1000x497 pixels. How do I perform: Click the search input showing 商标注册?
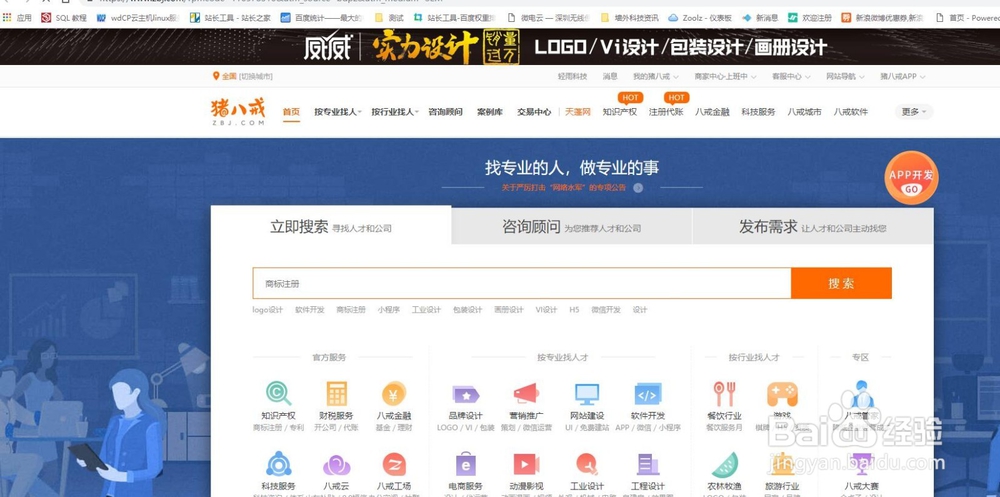coord(522,283)
